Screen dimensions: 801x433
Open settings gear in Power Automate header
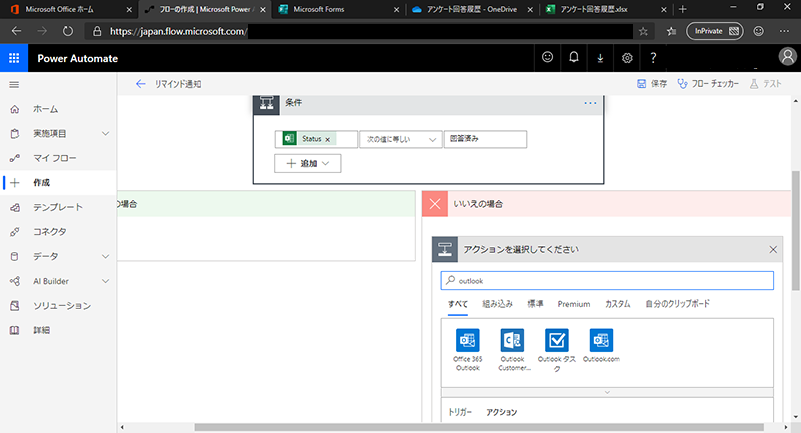pos(627,58)
